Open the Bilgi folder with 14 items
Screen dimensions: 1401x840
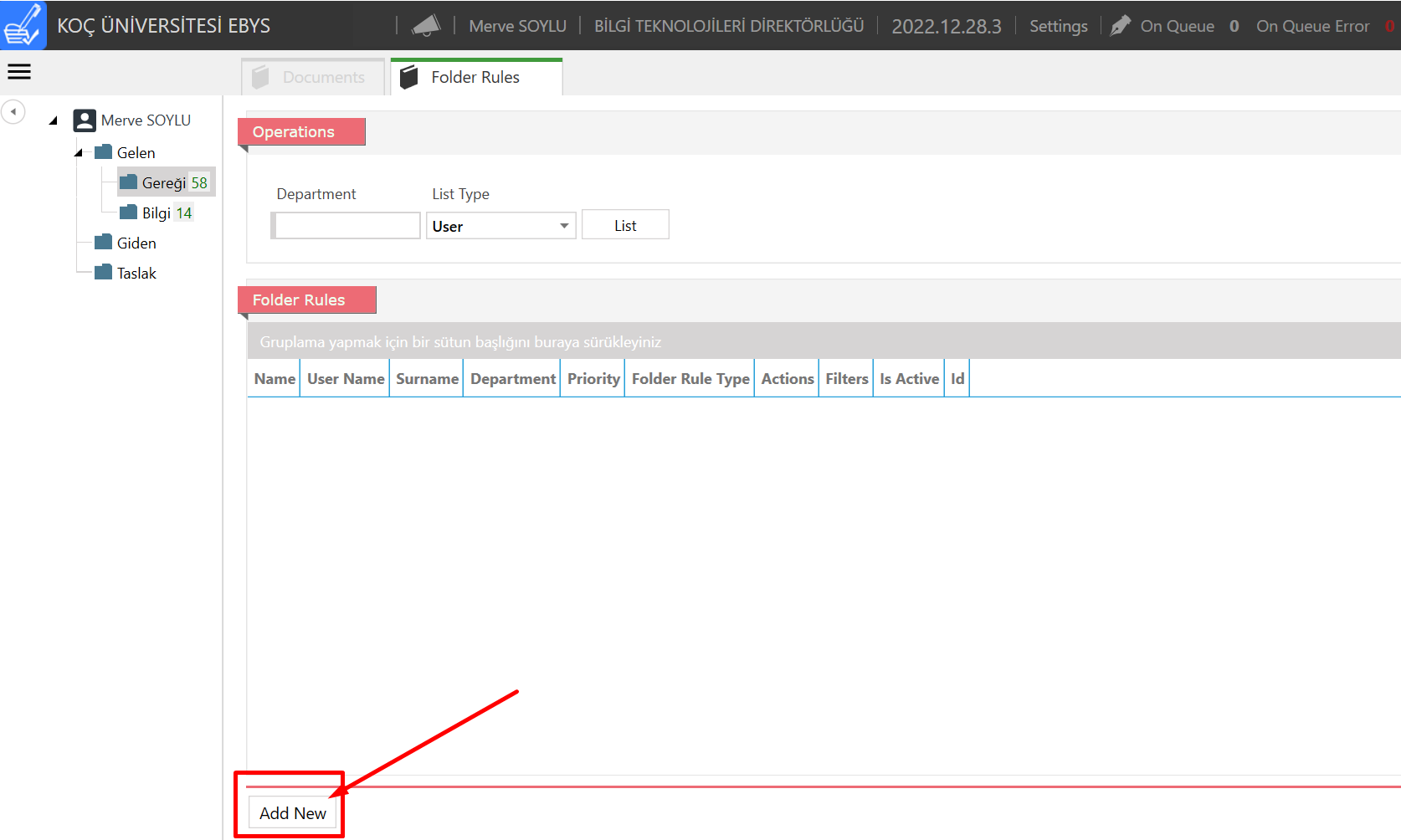[157, 213]
